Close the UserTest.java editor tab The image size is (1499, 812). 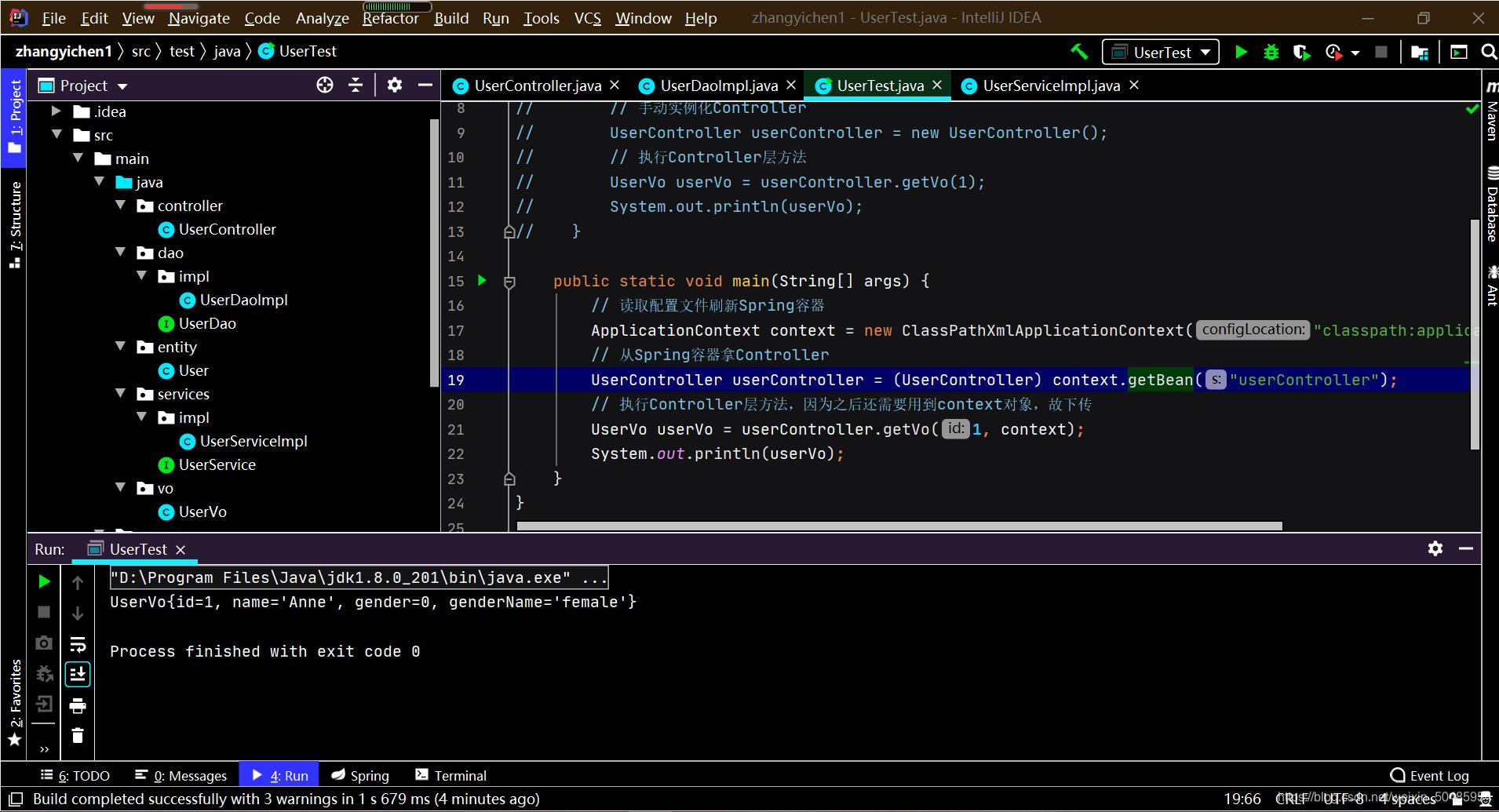point(937,85)
